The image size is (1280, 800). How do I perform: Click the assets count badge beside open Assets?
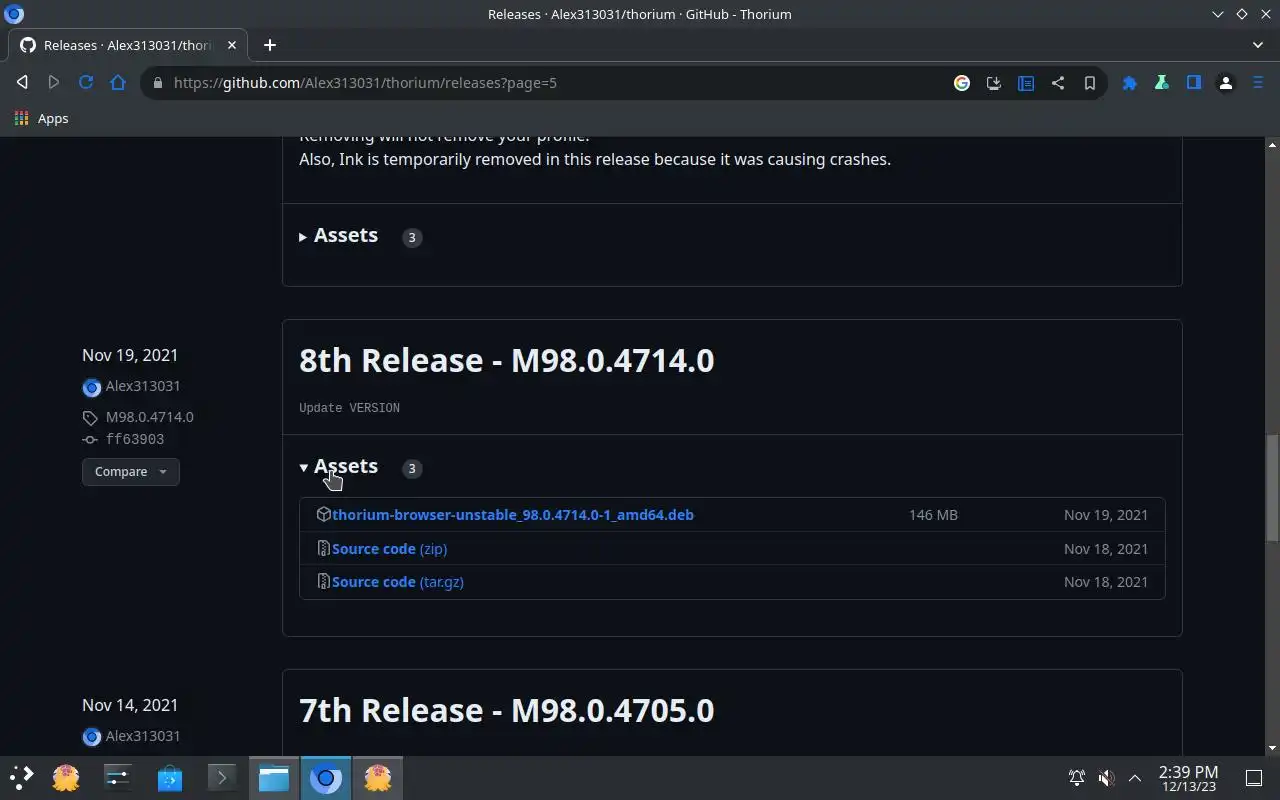point(412,468)
